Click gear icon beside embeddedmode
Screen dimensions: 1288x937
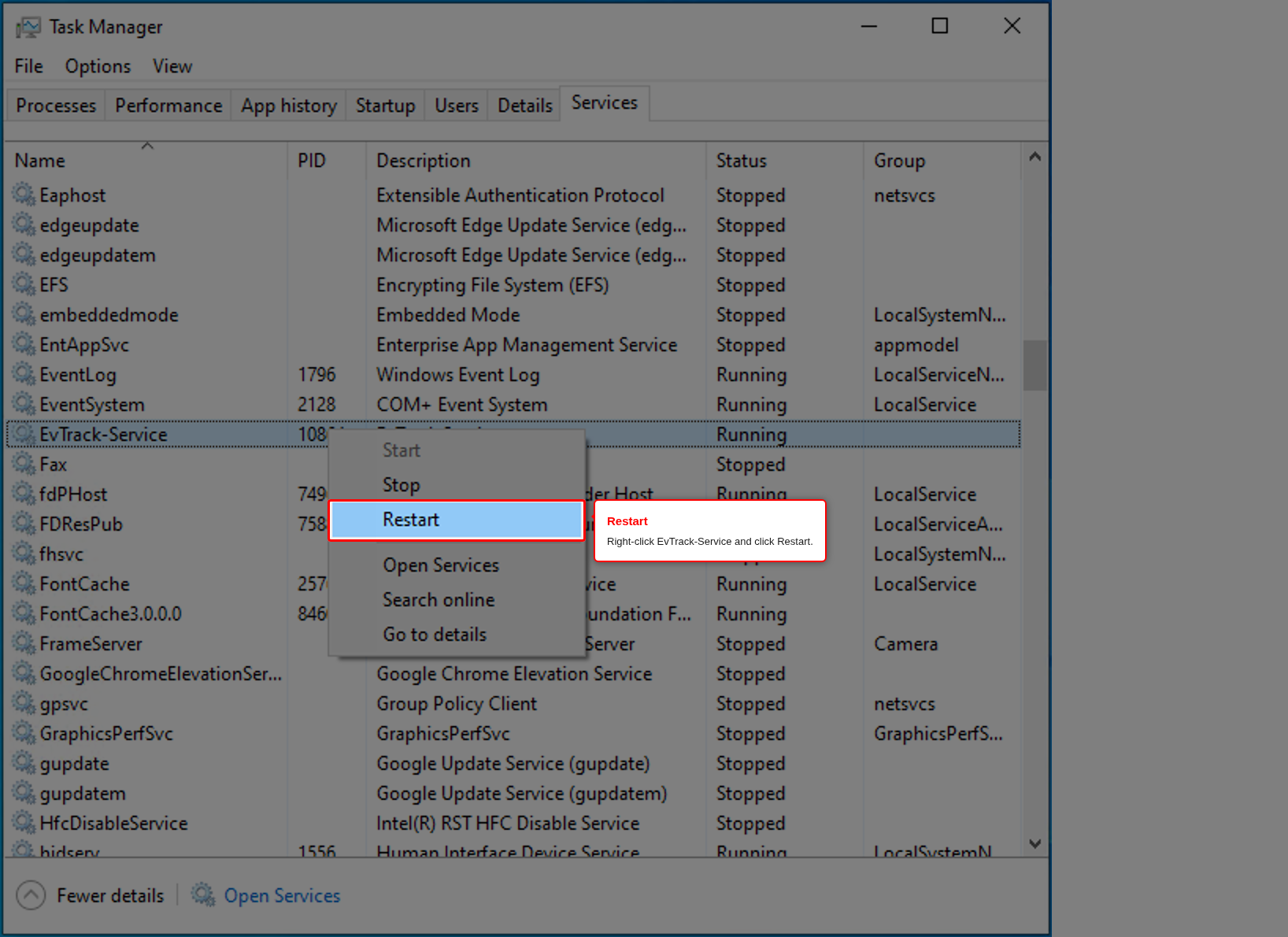[24, 313]
